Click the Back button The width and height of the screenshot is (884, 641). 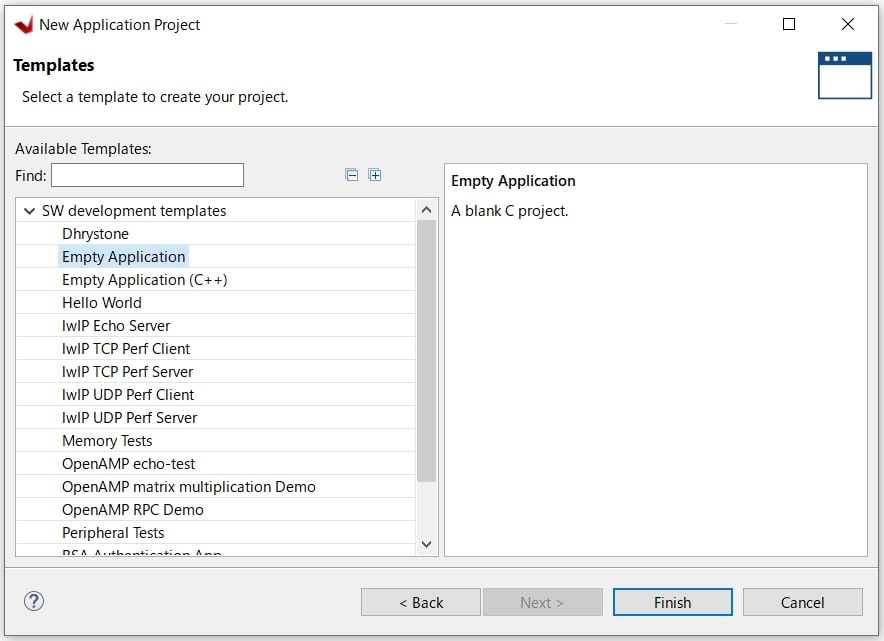tap(421, 603)
